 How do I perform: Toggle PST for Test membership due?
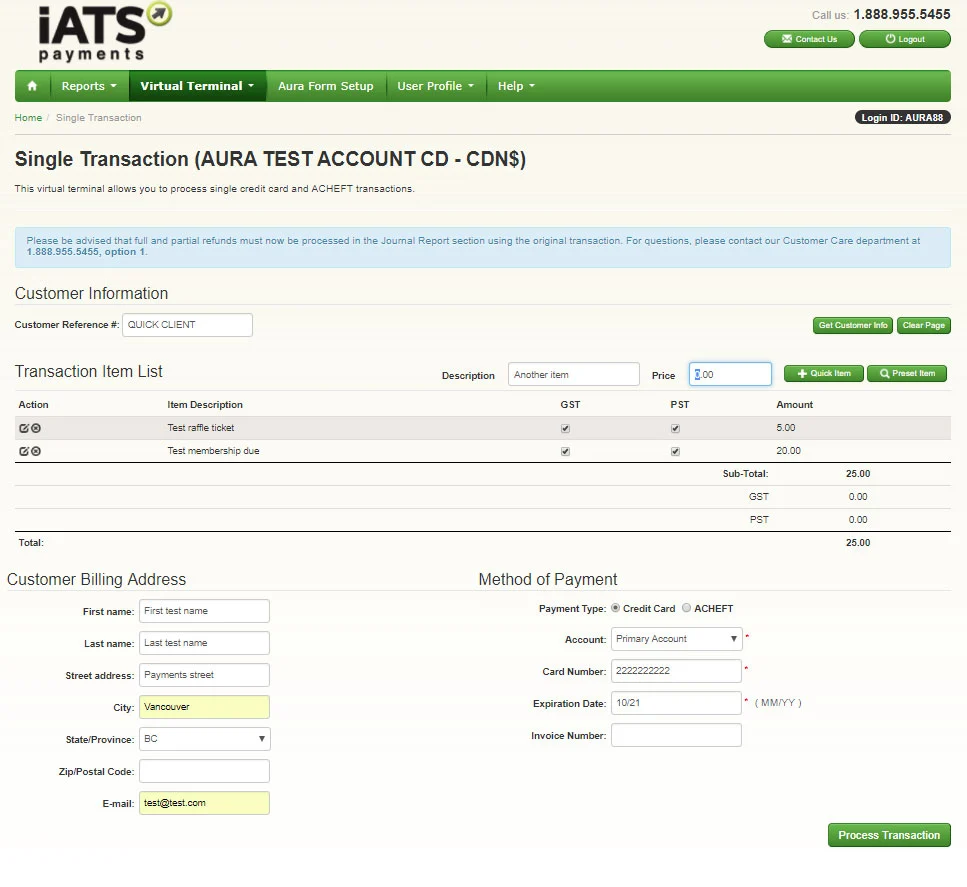point(675,452)
